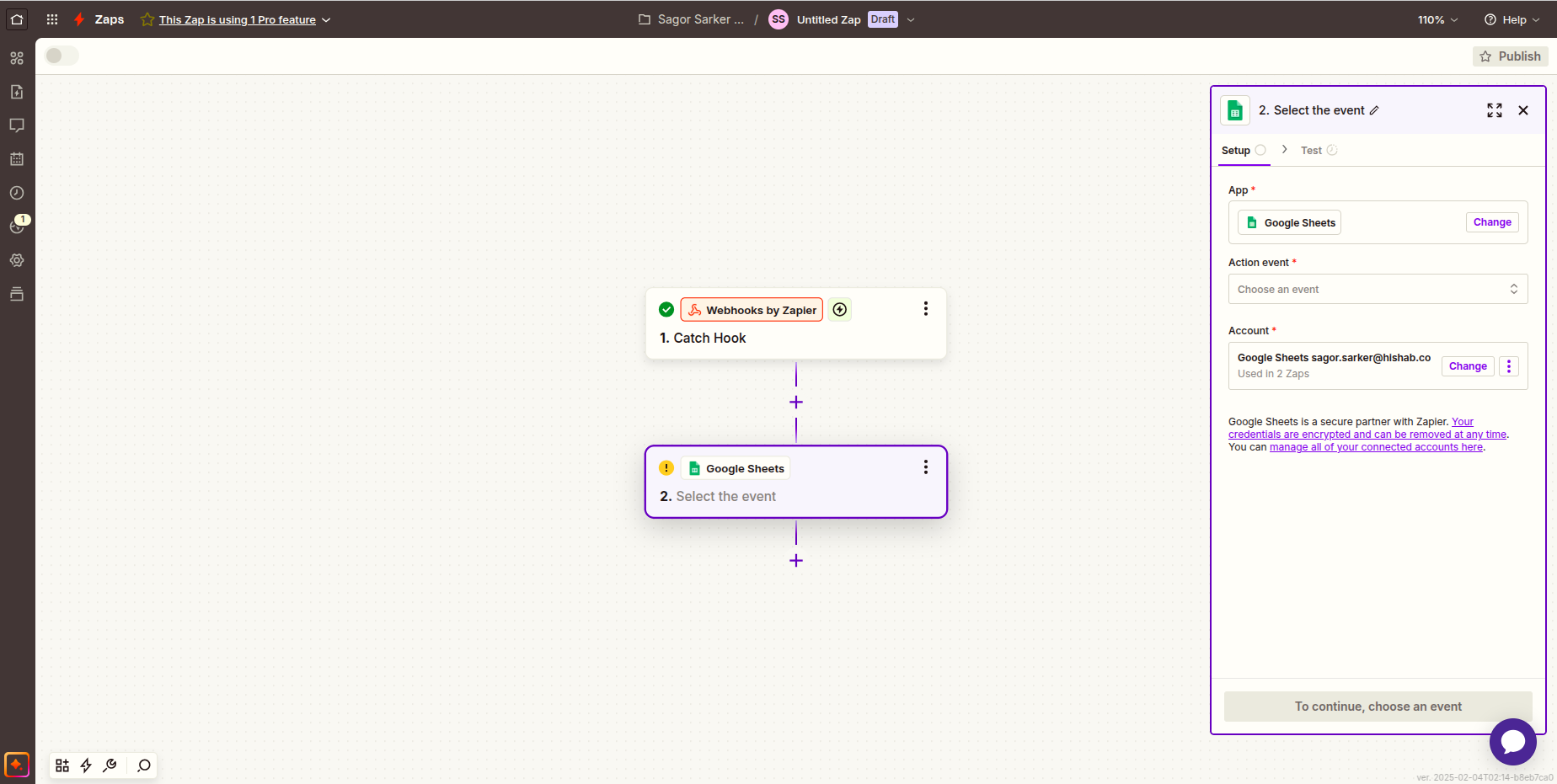The width and height of the screenshot is (1557, 784).
Task: Click the instant trigger icon on Catch Hook
Action: 840,310
